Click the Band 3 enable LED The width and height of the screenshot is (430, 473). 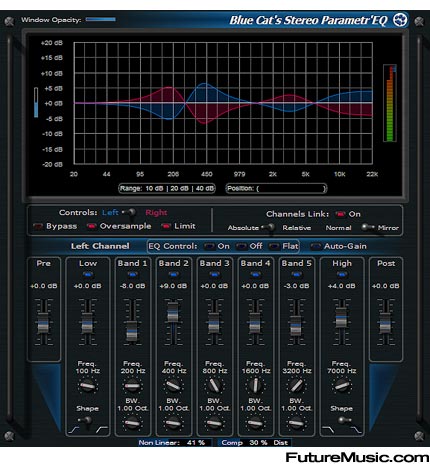214,274
